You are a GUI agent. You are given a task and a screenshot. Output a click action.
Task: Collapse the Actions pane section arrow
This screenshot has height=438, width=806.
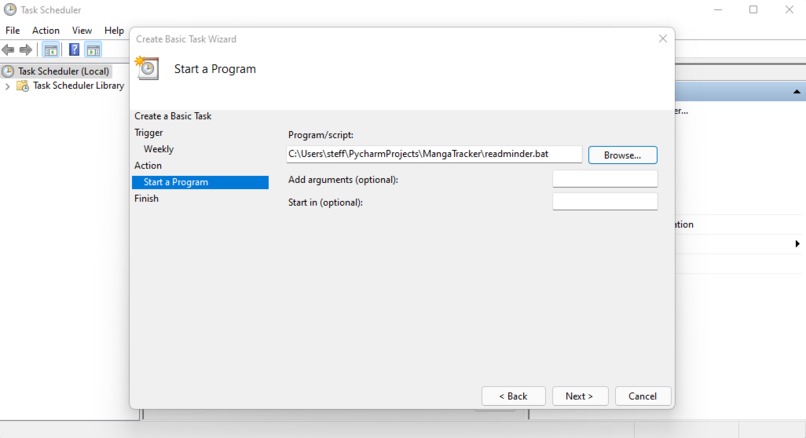(x=796, y=92)
